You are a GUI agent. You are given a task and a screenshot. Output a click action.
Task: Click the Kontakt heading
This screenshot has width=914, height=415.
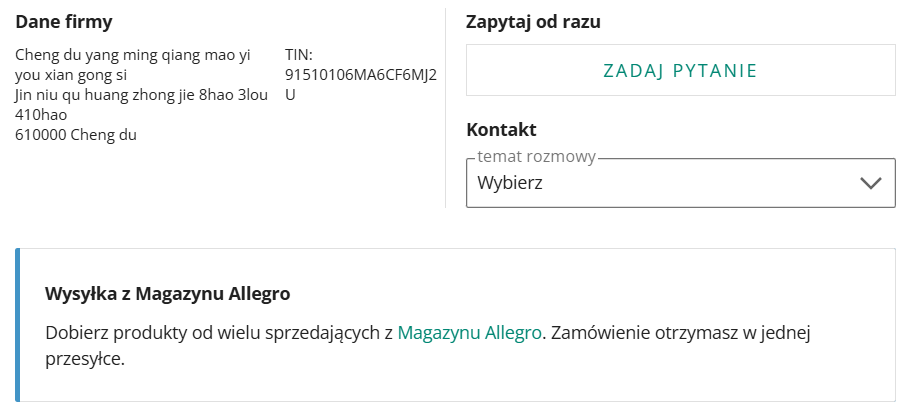(x=501, y=129)
